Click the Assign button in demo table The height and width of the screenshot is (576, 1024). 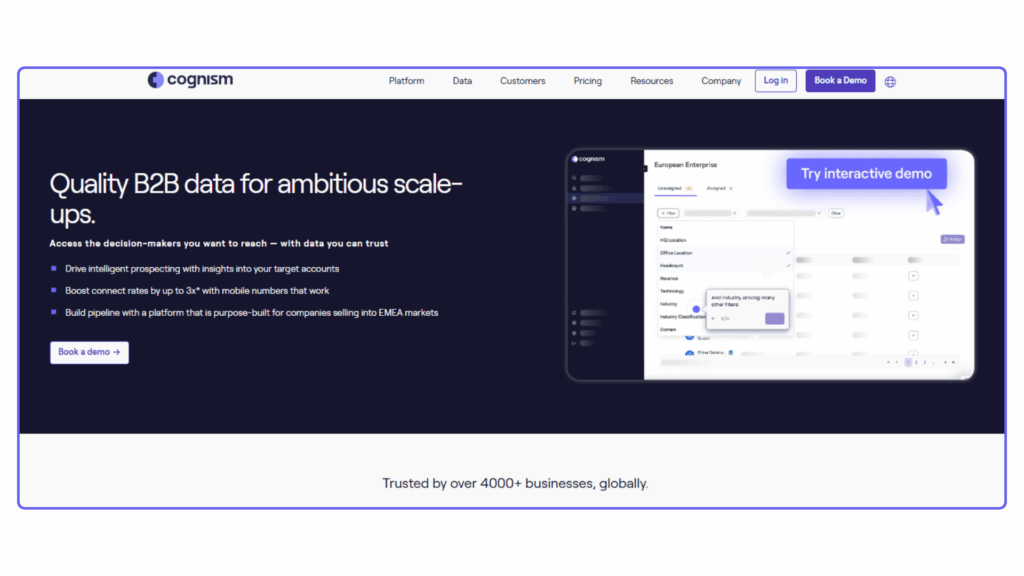click(x=951, y=240)
